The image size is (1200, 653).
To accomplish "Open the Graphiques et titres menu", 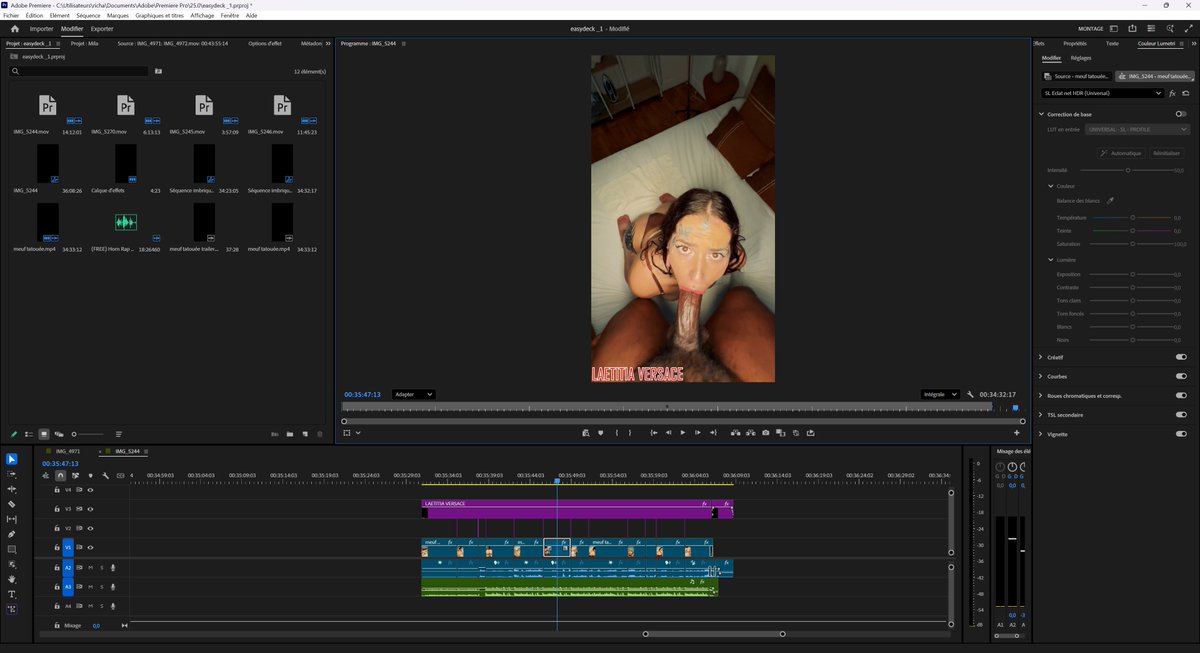I will click(159, 16).
